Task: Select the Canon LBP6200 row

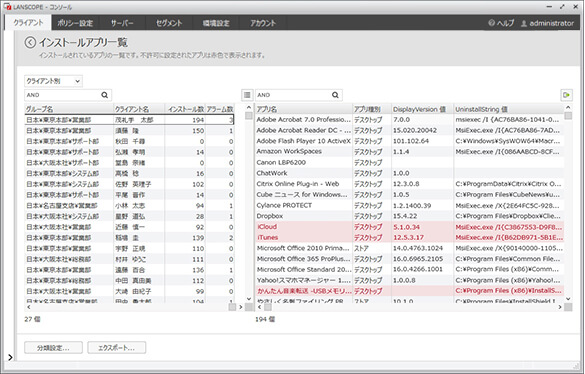Action: click(410, 162)
